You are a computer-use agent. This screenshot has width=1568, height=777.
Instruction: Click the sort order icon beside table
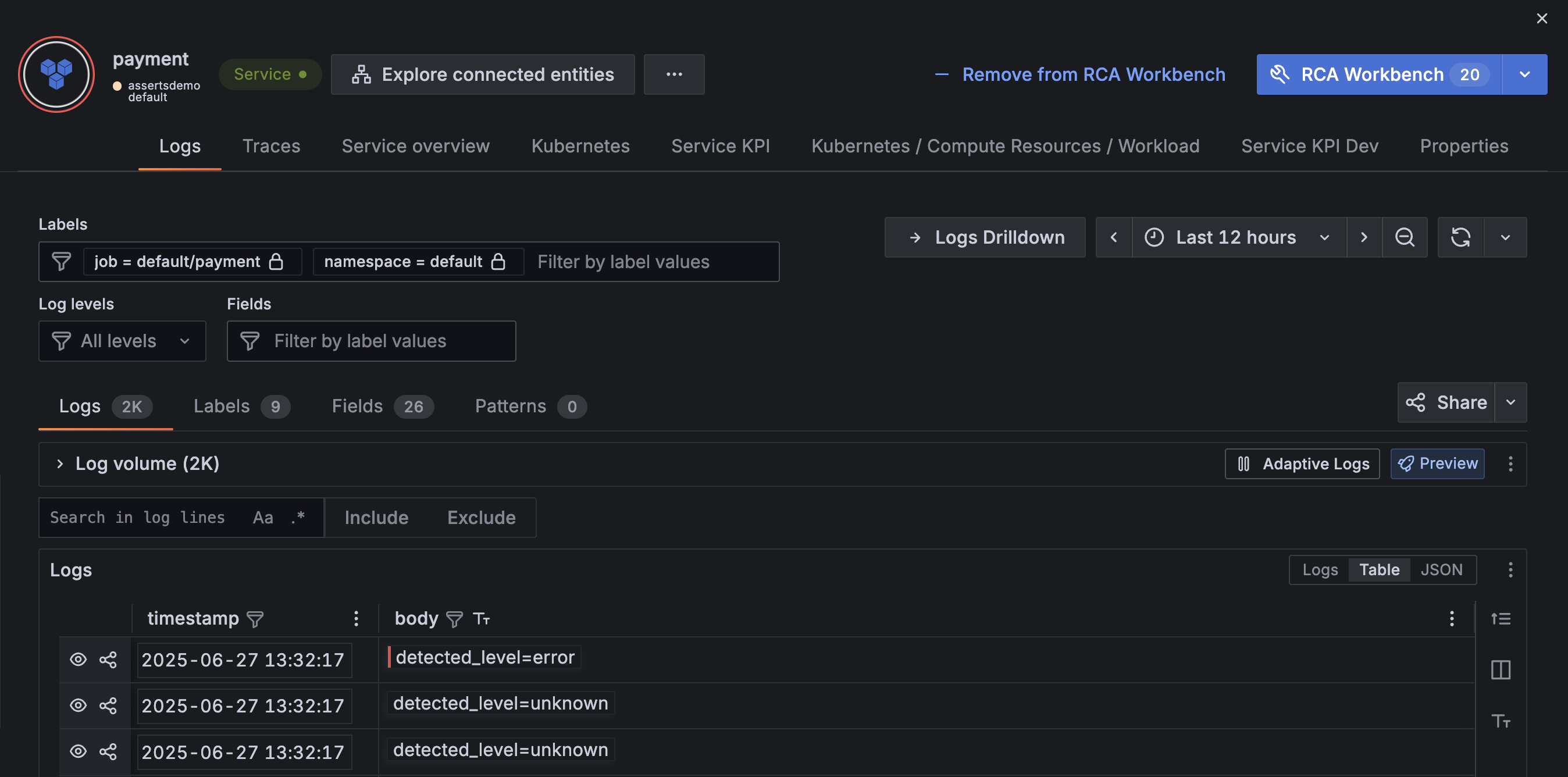coord(1501,619)
